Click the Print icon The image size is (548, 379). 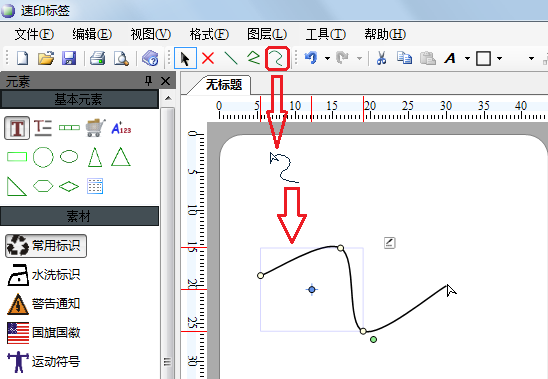coord(98,58)
